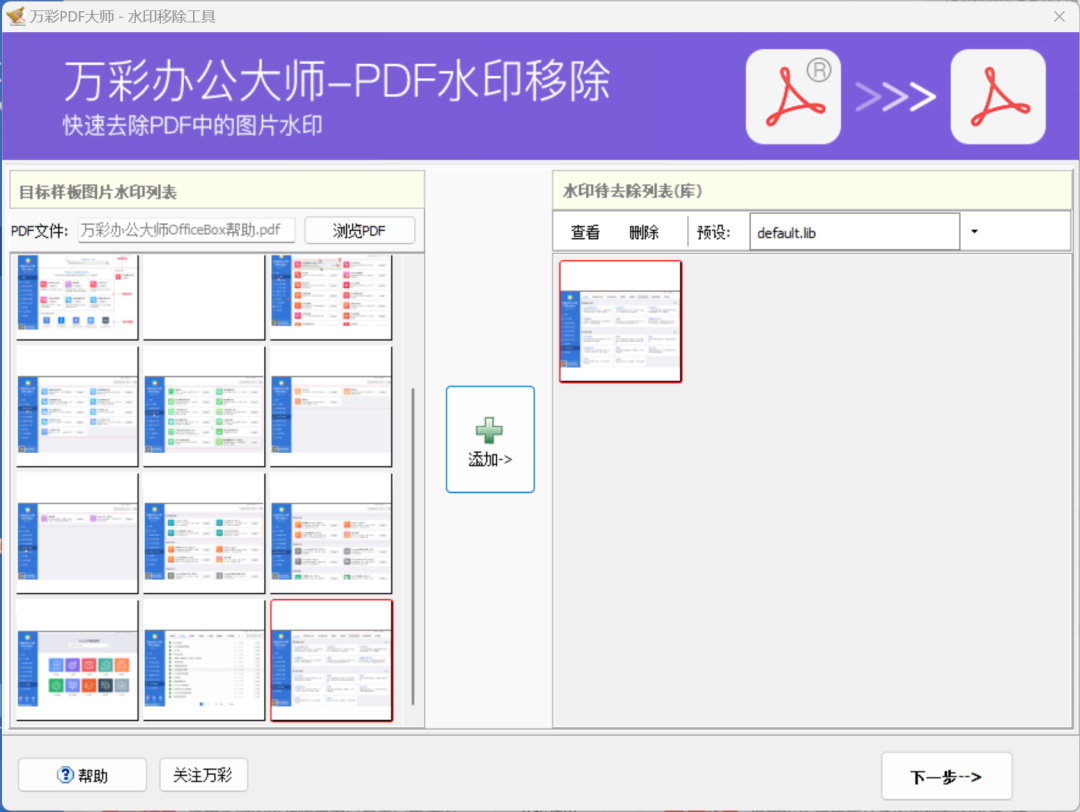Select the colorful app-grid thumbnail in the bottom row
Viewport: 1080px width, 812px height.
click(76, 660)
